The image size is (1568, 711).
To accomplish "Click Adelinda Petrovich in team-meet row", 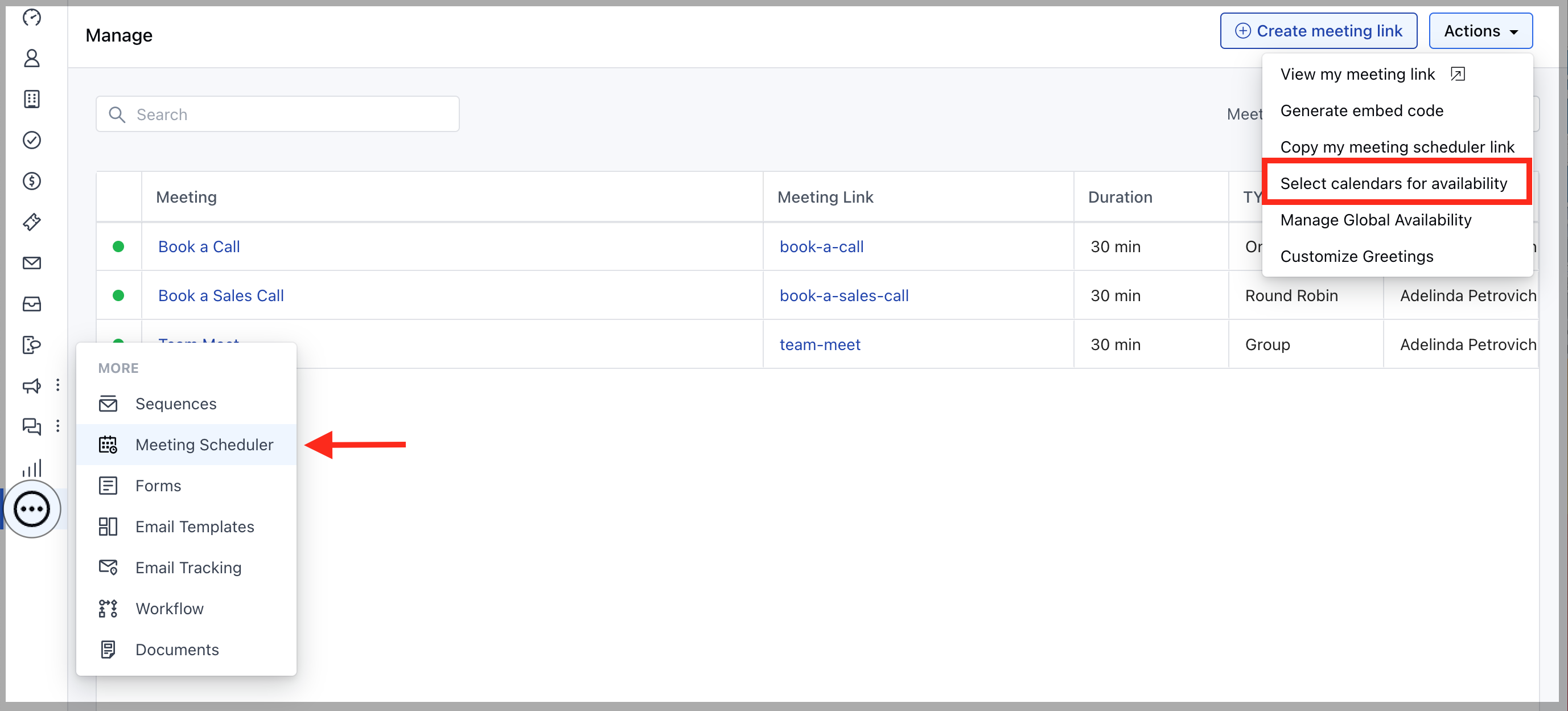I will pyautogui.click(x=1468, y=344).
